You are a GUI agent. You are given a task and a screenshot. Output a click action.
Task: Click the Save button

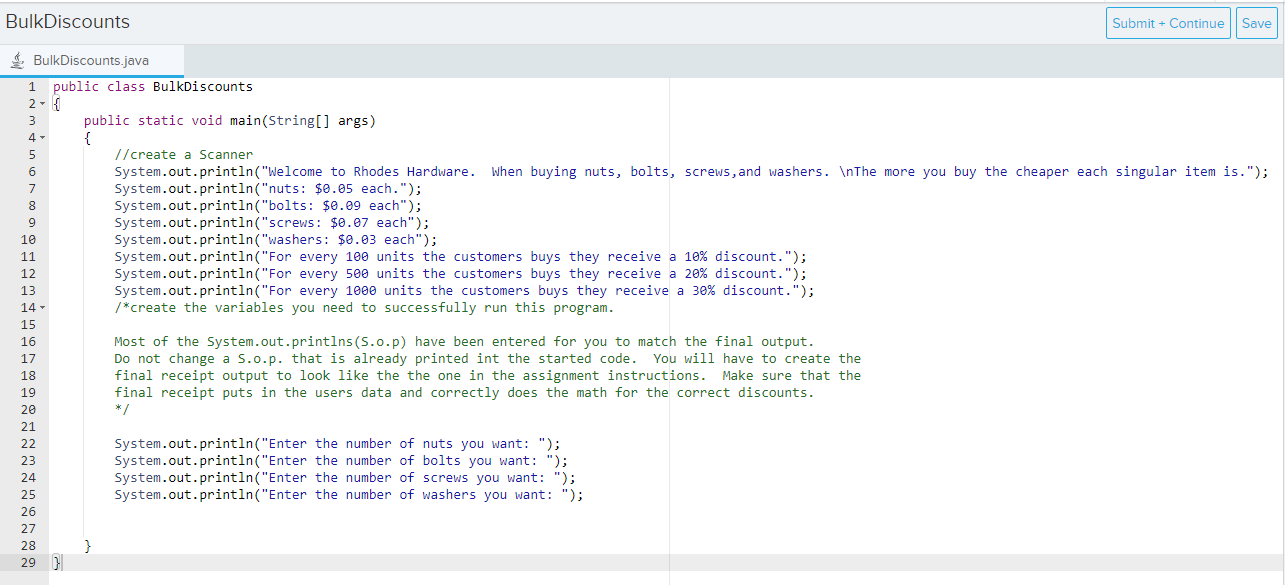point(1256,22)
